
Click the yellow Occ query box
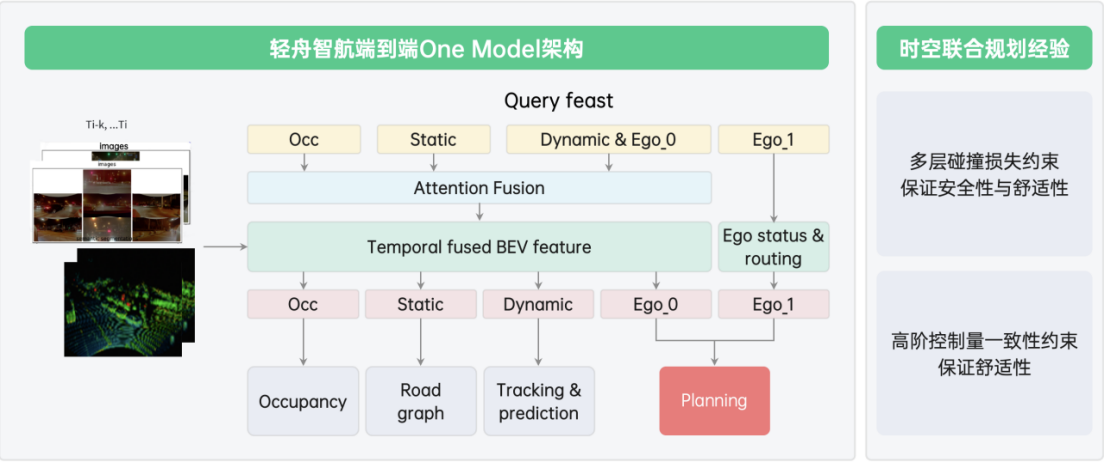click(x=303, y=139)
